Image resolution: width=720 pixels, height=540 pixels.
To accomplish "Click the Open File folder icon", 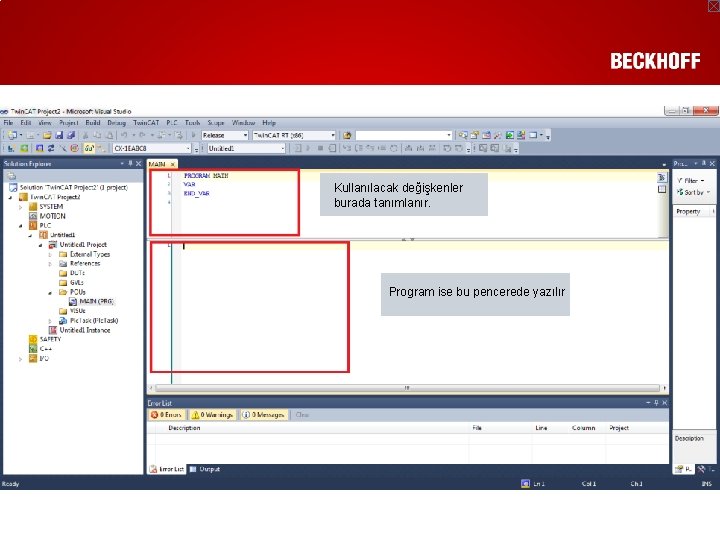I will [47, 135].
